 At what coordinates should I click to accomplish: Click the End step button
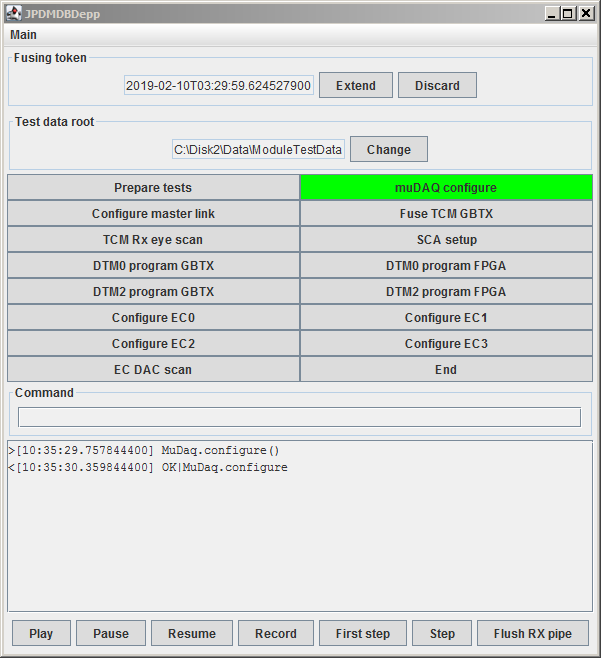446,369
